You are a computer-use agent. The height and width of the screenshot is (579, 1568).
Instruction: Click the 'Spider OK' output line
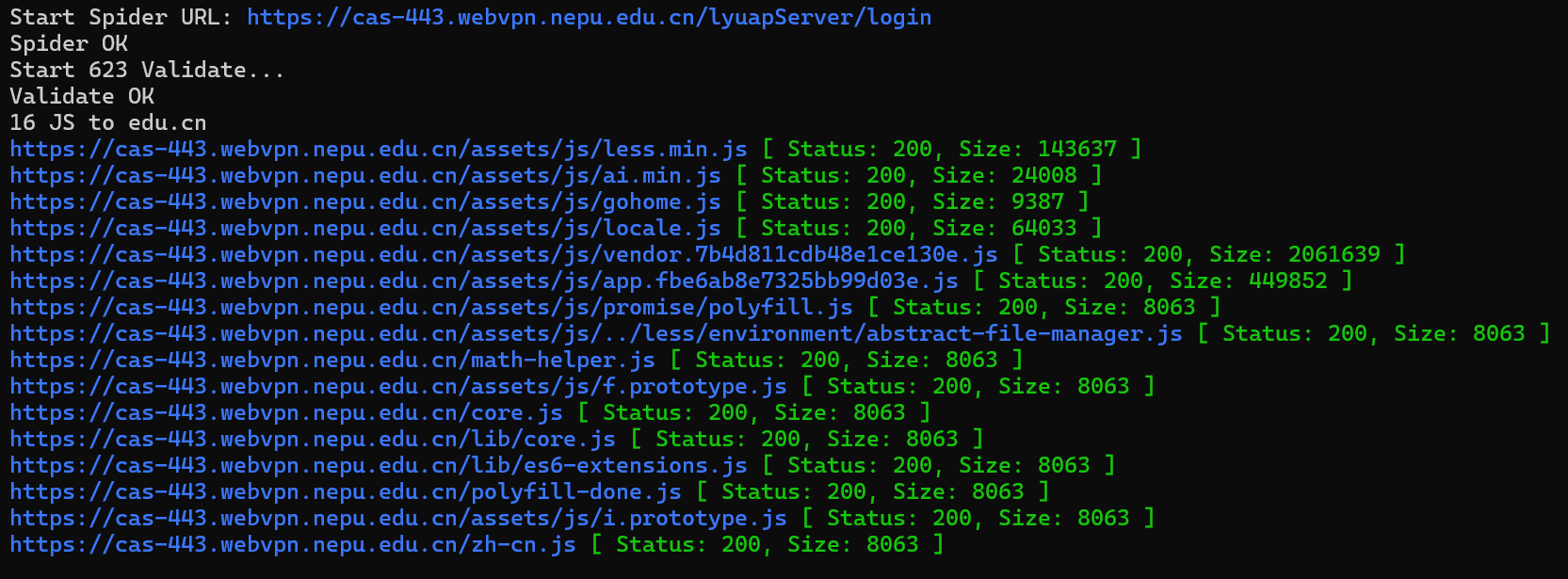tap(69, 44)
